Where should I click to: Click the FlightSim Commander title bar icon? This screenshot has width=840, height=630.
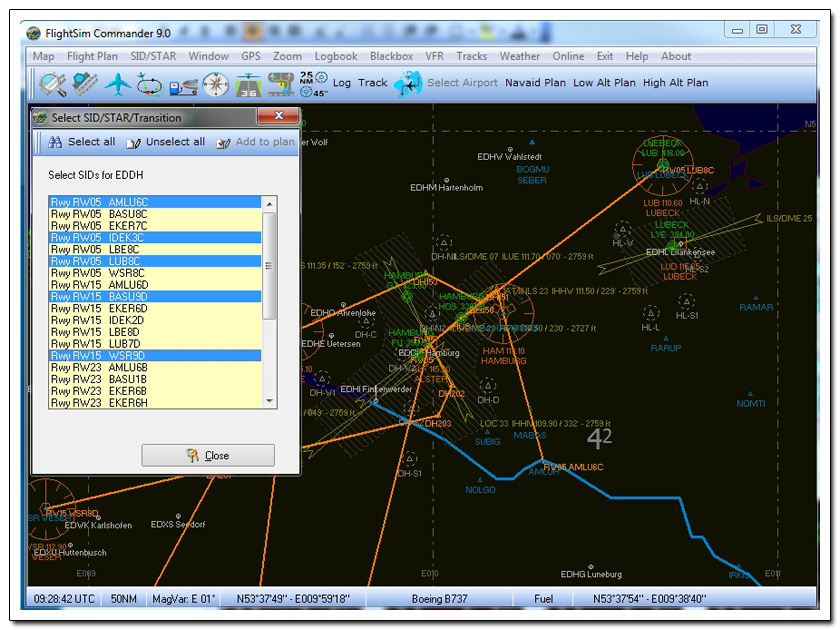pos(33,33)
